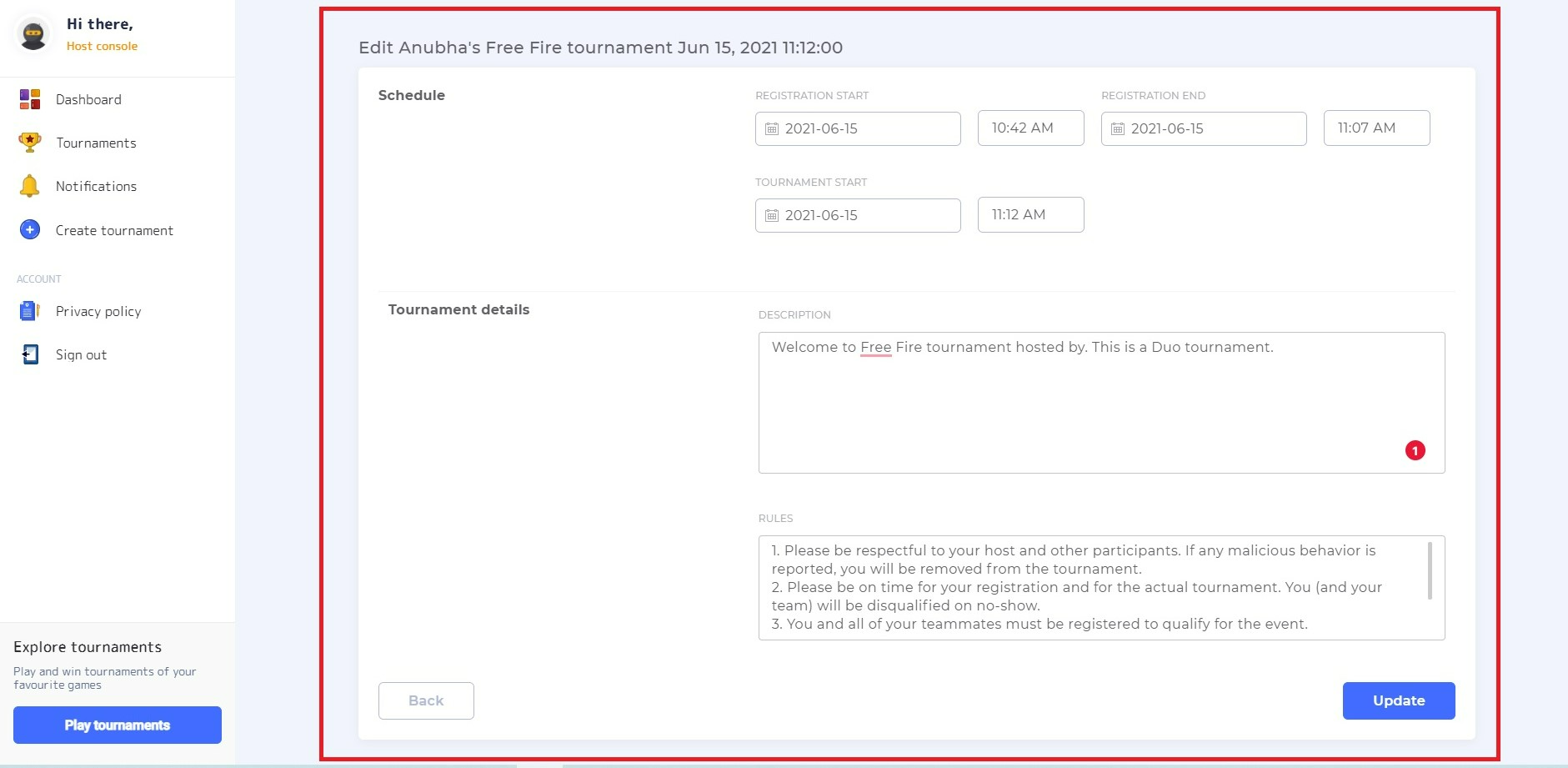This screenshot has height=768, width=1568.
Task: Click the Back button
Action: (426, 700)
